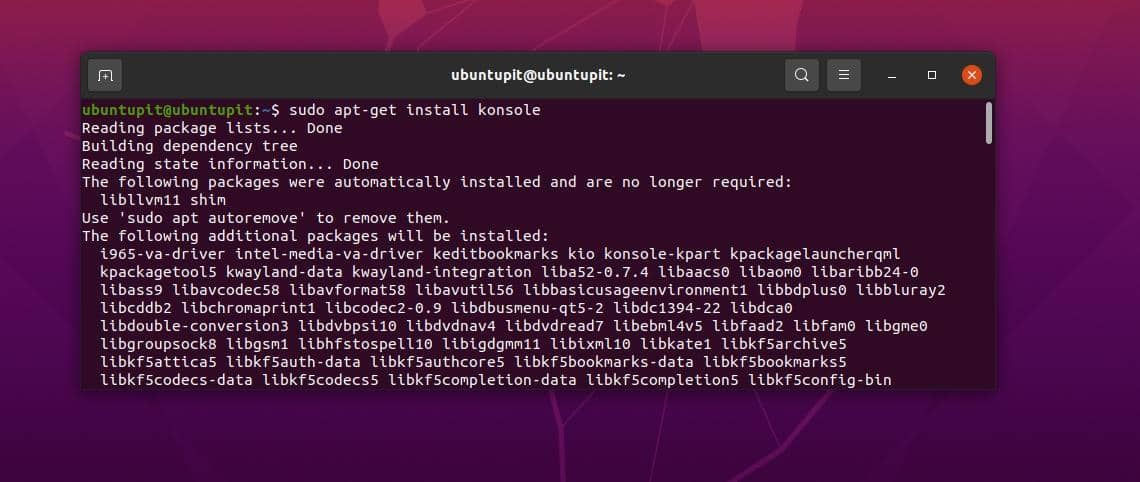Close the terminal window

pyautogui.click(x=971, y=75)
